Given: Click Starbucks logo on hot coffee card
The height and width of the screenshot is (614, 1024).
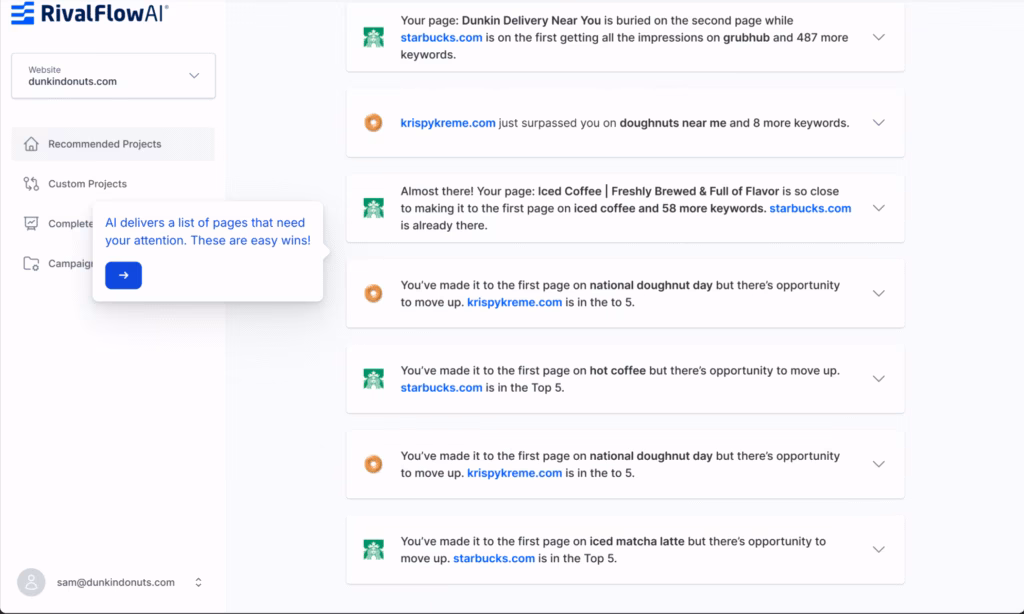Looking at the screenshot, I should pyautogui.click(x=373, y=379).
